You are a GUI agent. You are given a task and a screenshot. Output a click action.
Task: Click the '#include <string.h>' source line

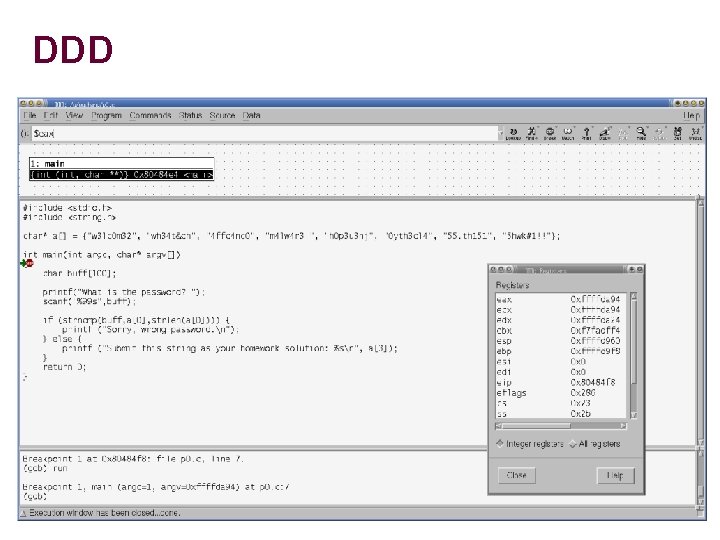click(69, 217)
